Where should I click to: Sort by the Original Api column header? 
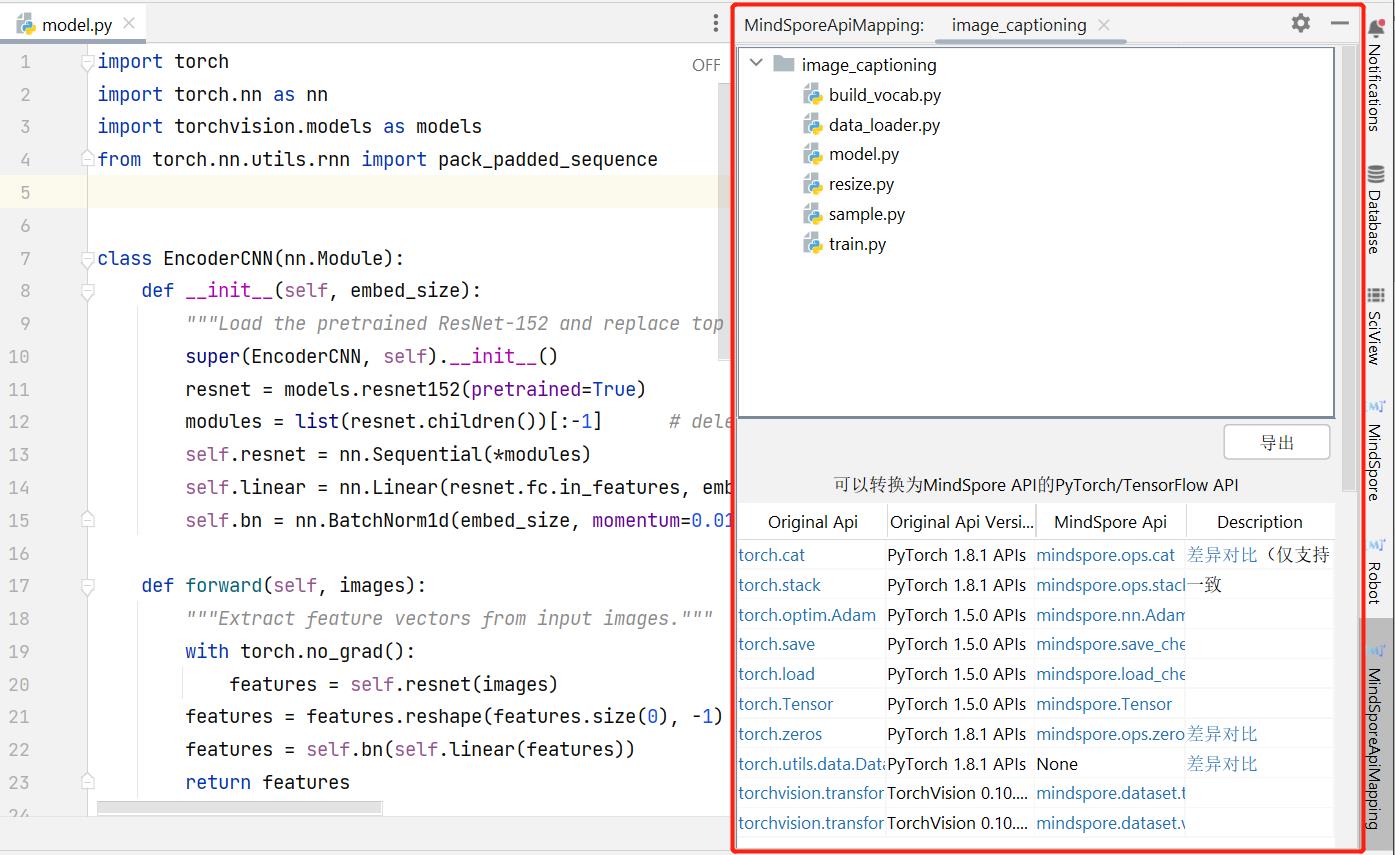[812, 522]
